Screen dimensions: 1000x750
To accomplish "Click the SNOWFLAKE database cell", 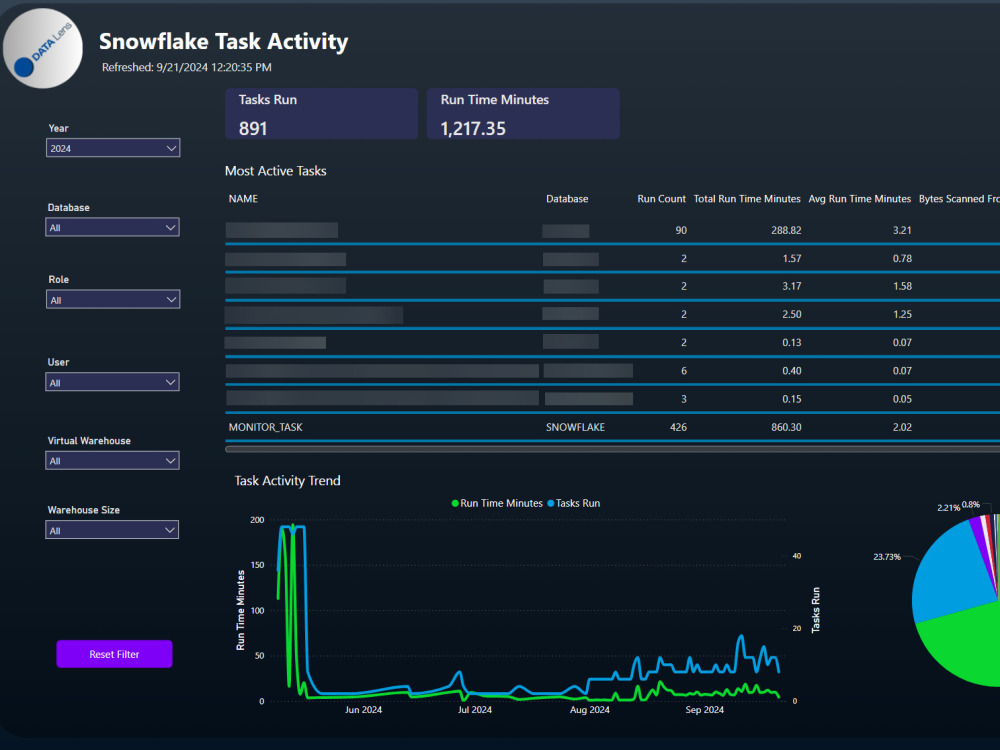I will click(x=575, y=427).
